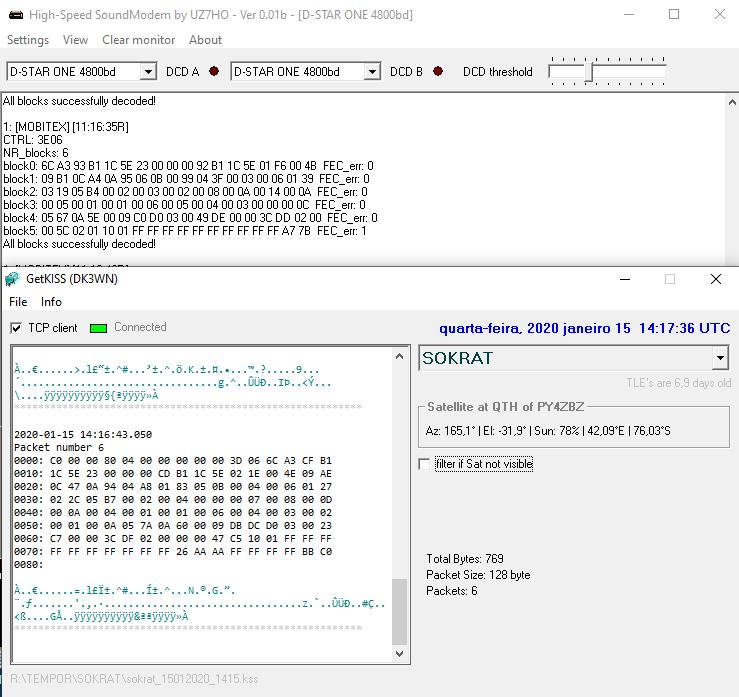Click block4 hex line in monitor
This screenshot has width=739, height=697.
[x=190, y=218]
